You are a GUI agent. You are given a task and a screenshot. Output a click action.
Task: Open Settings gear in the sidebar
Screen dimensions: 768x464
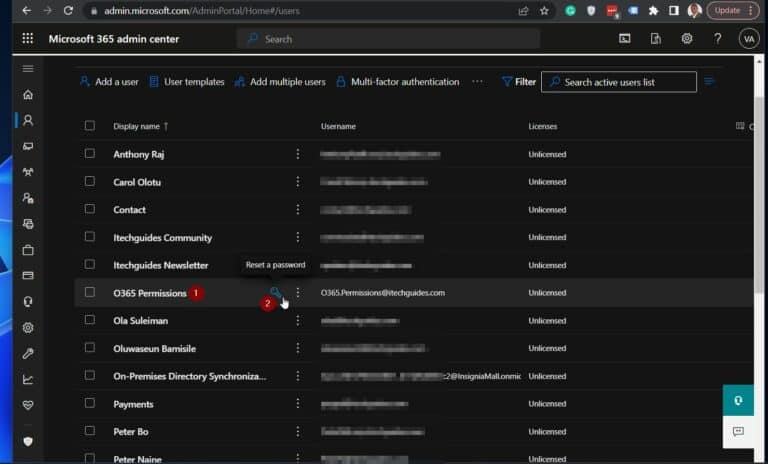click(x=28, y=327)
